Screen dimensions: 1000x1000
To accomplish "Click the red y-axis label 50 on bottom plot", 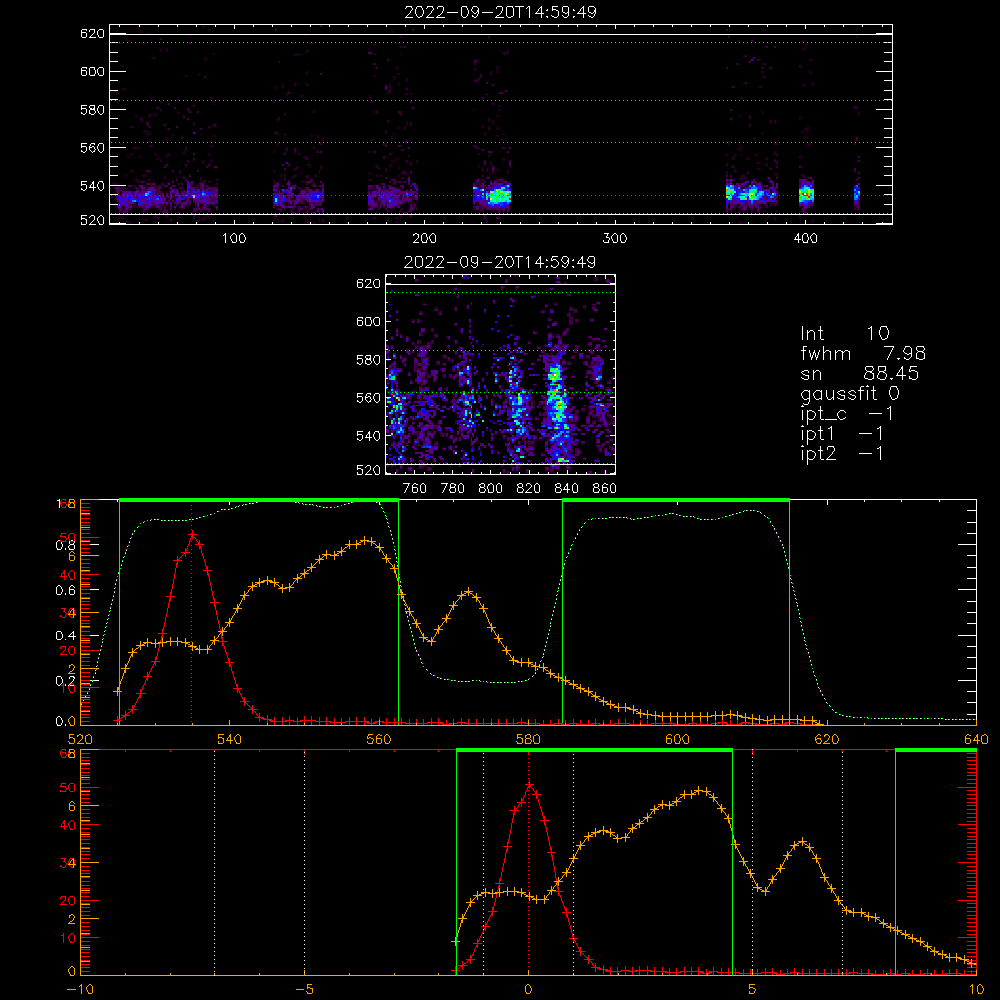I will tap(68, 788).
